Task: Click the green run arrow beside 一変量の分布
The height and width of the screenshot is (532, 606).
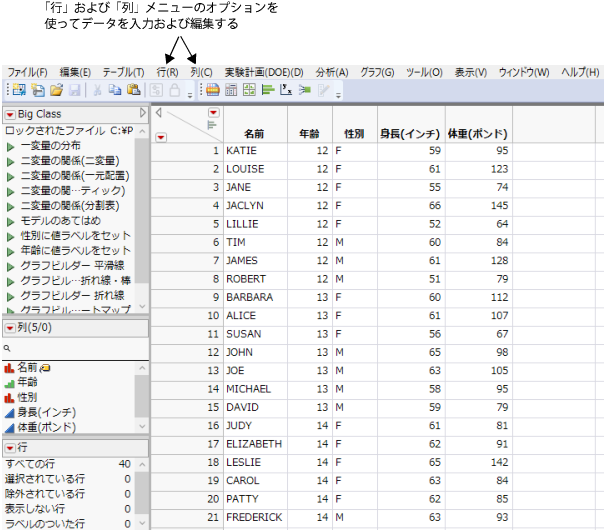Action: (x=11, y=147)
